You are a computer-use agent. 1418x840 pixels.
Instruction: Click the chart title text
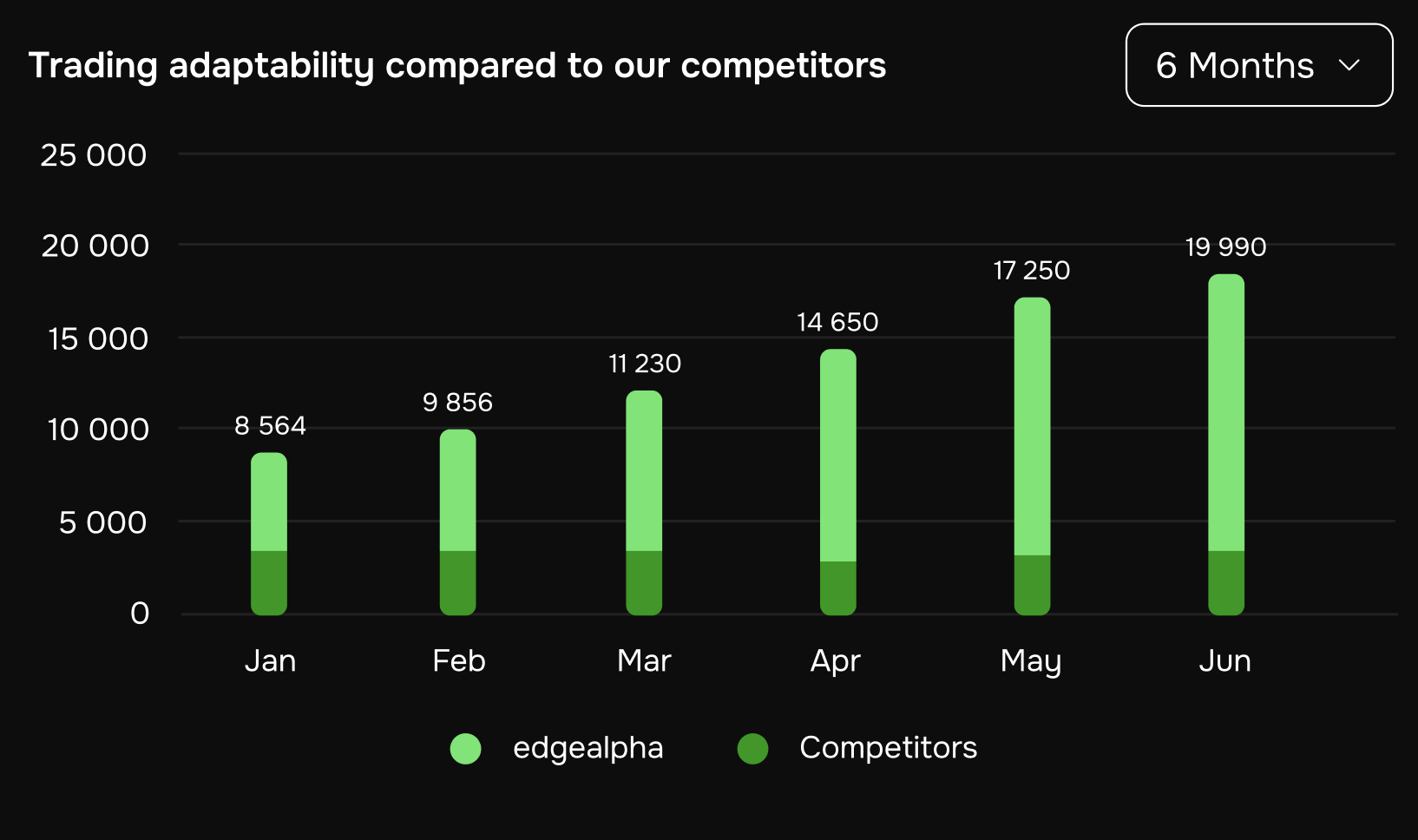point(457,66)
